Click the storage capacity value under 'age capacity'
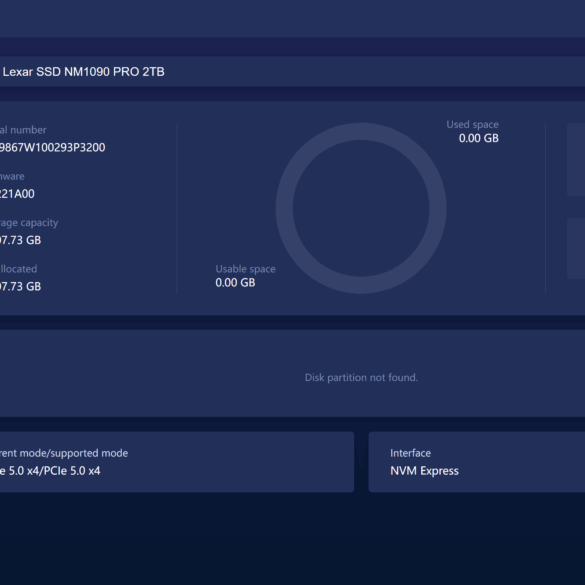 (x=21, y=240)
